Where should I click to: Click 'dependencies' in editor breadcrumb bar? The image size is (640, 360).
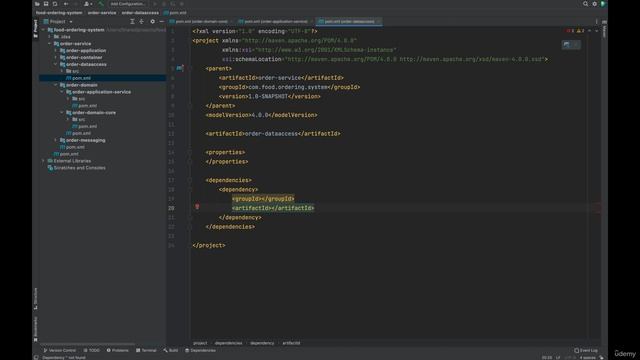pyautogui.click(x=228, y=343)
